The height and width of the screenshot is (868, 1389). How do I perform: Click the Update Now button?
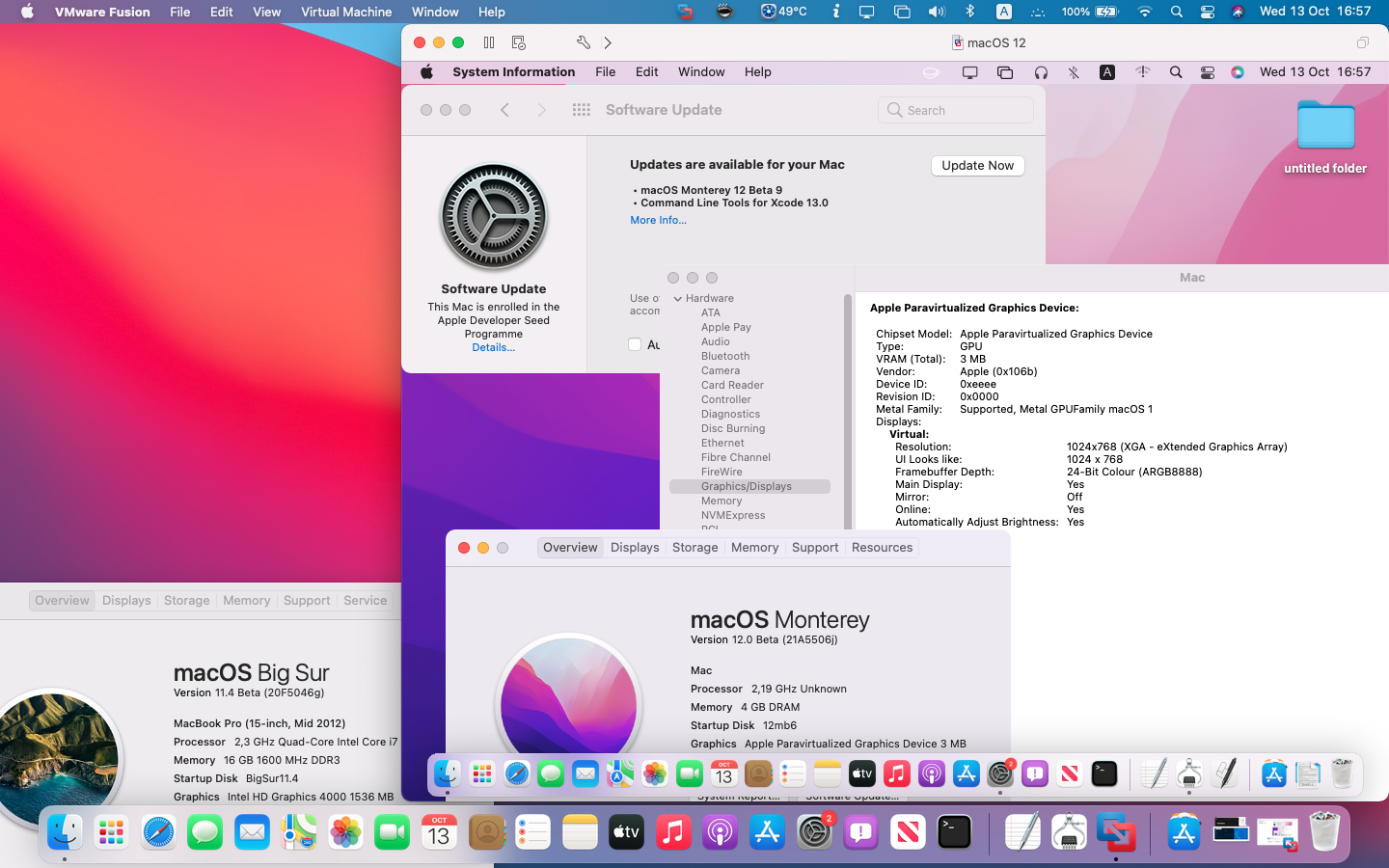tap(978, 166)
